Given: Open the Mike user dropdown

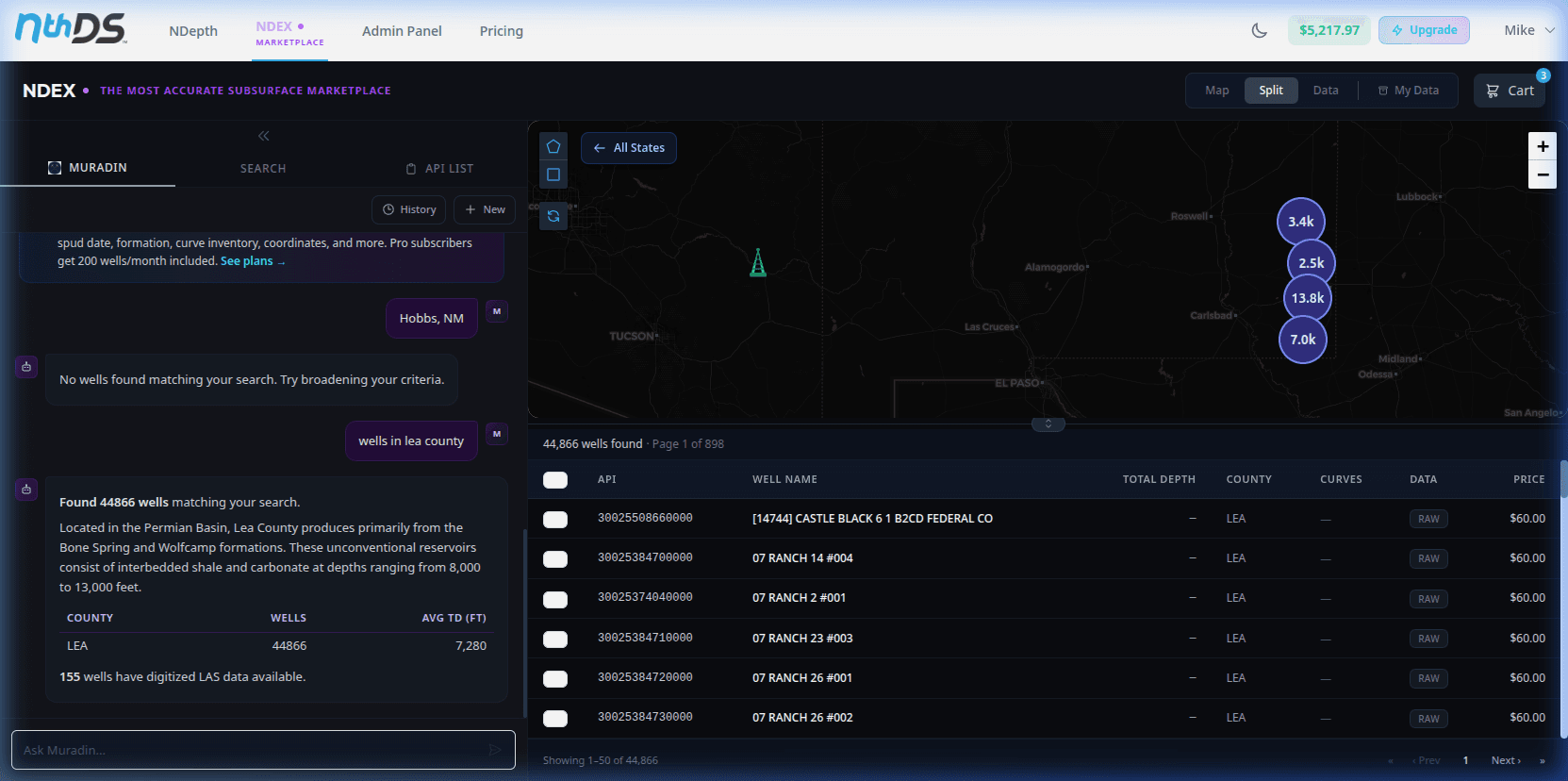Looking at the screenshot, I should point(1528,30).
